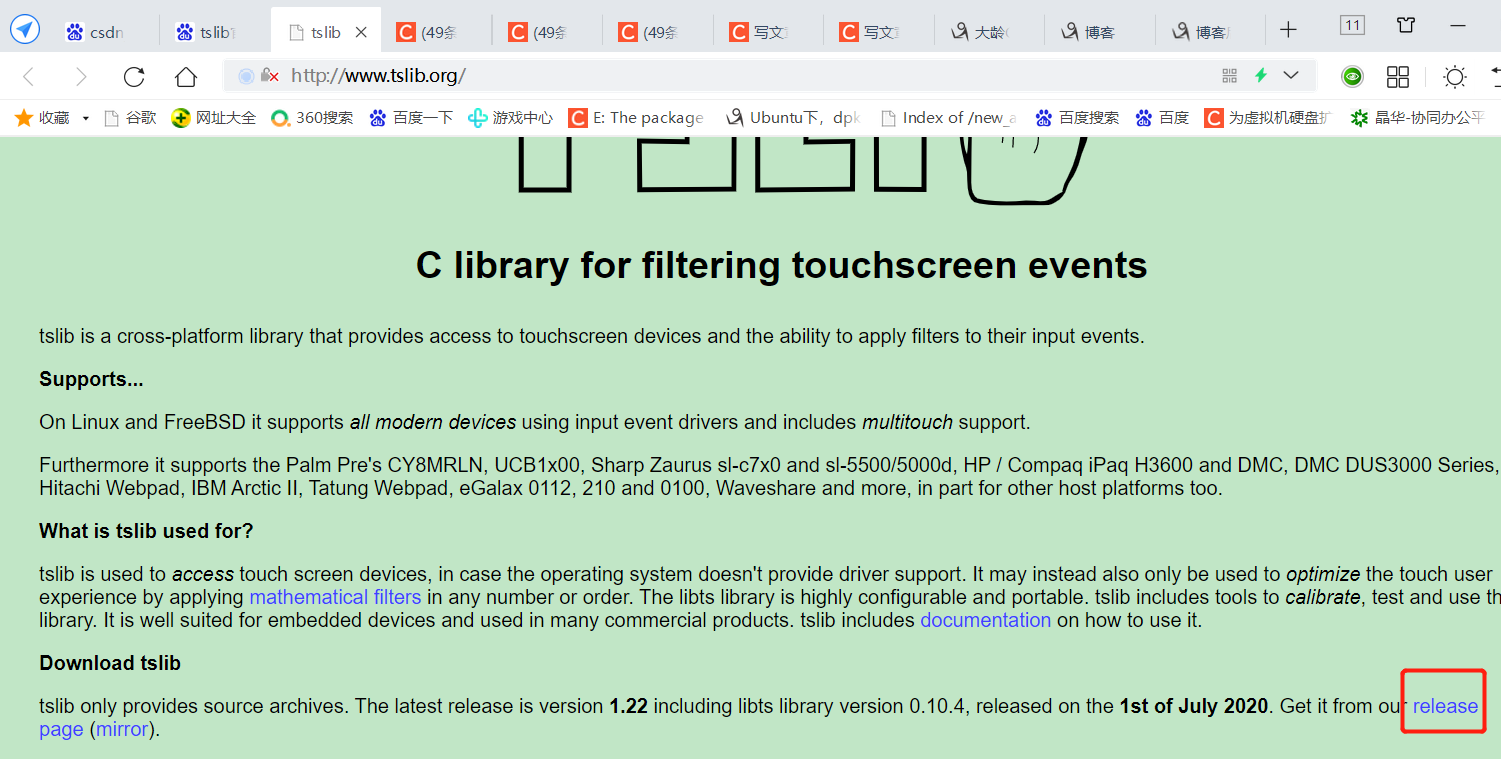Open the green eye ad-blocker icon
The image size is (1501, 759).
[1352, 75]
